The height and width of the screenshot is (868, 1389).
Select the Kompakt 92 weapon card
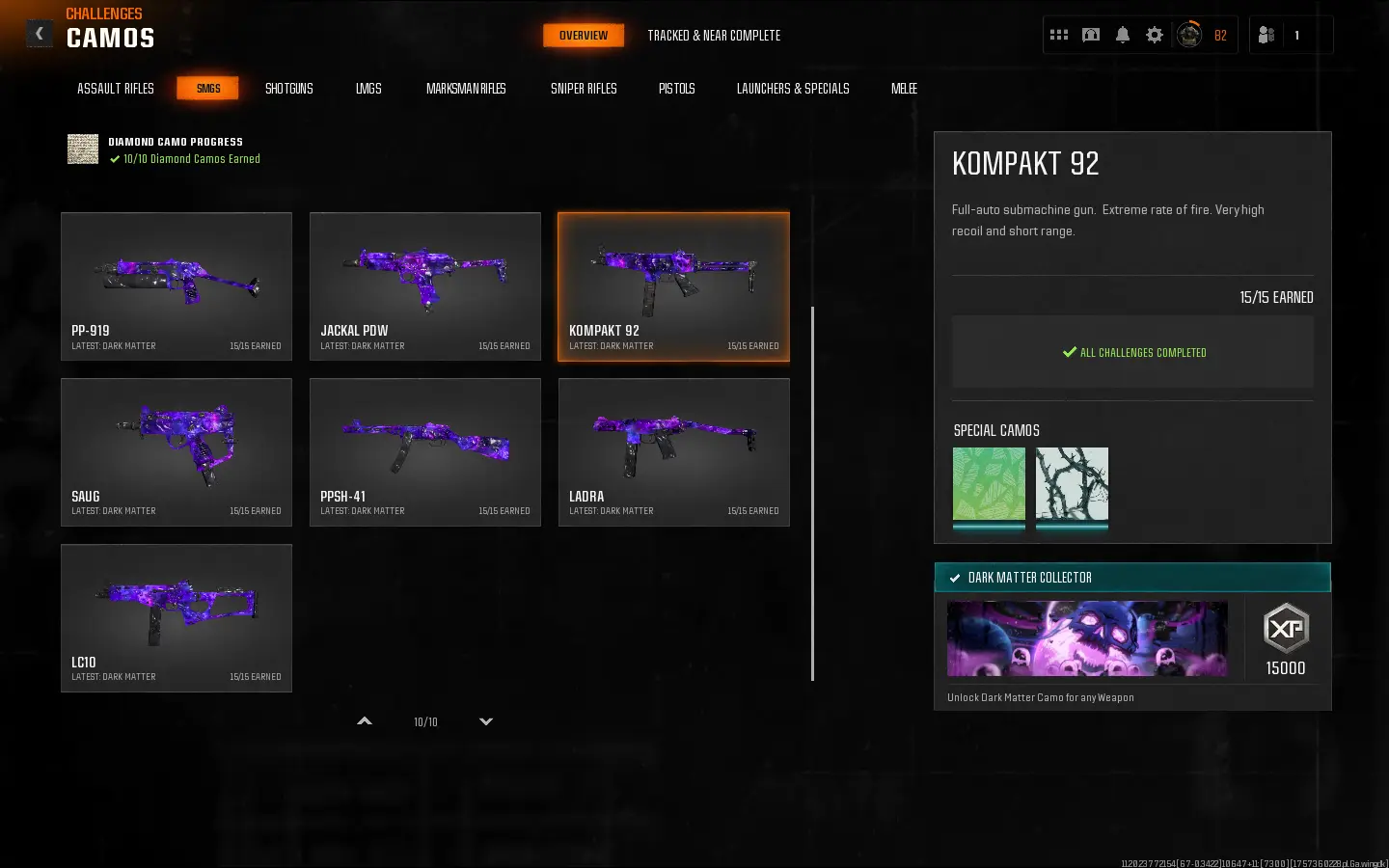(x=674, y=286)
